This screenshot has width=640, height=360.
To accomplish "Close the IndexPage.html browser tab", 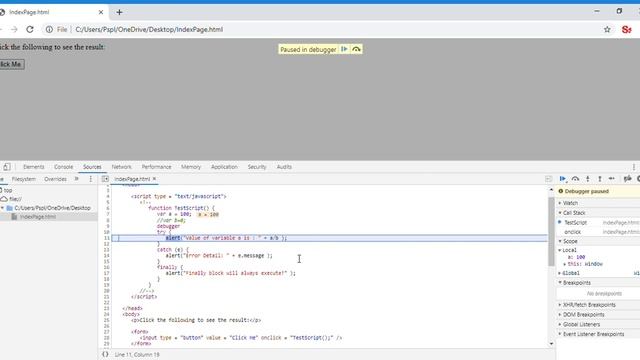I will coord(101,12).
